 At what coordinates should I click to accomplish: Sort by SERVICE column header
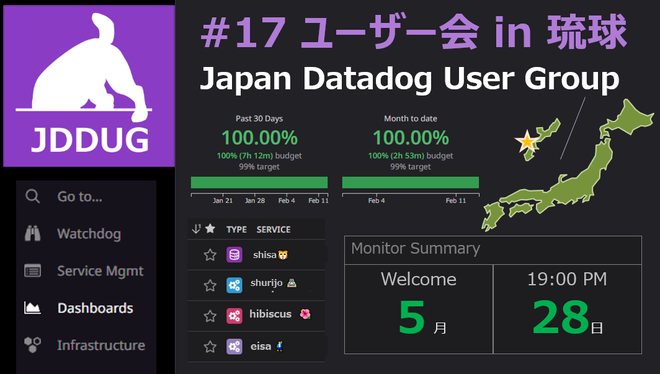273,229
